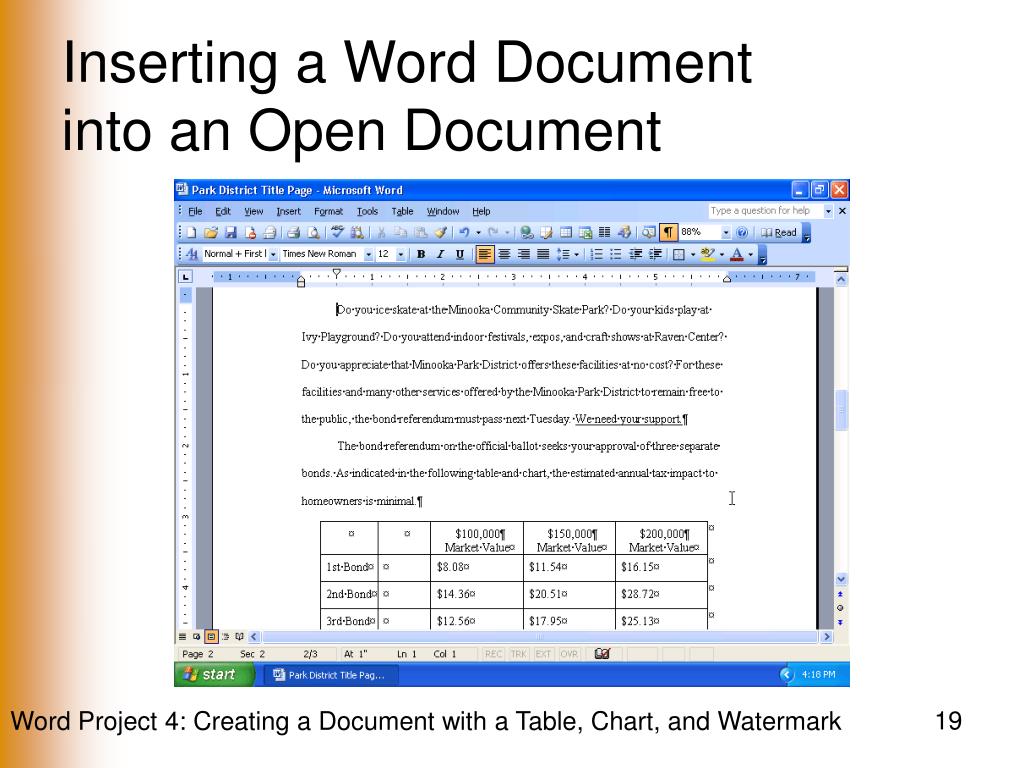Image resolution: width=1024 pixels, height=768 pixels.
Task: Click the horizontal scrollbar right arrow
Action: pos(827,636)
